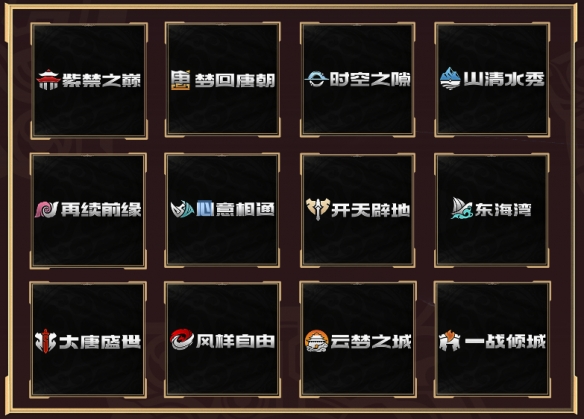Screen dimensions: 584x419
Task: Click the flaming gate icon of 一战倾城
Action: pos(450,340)
